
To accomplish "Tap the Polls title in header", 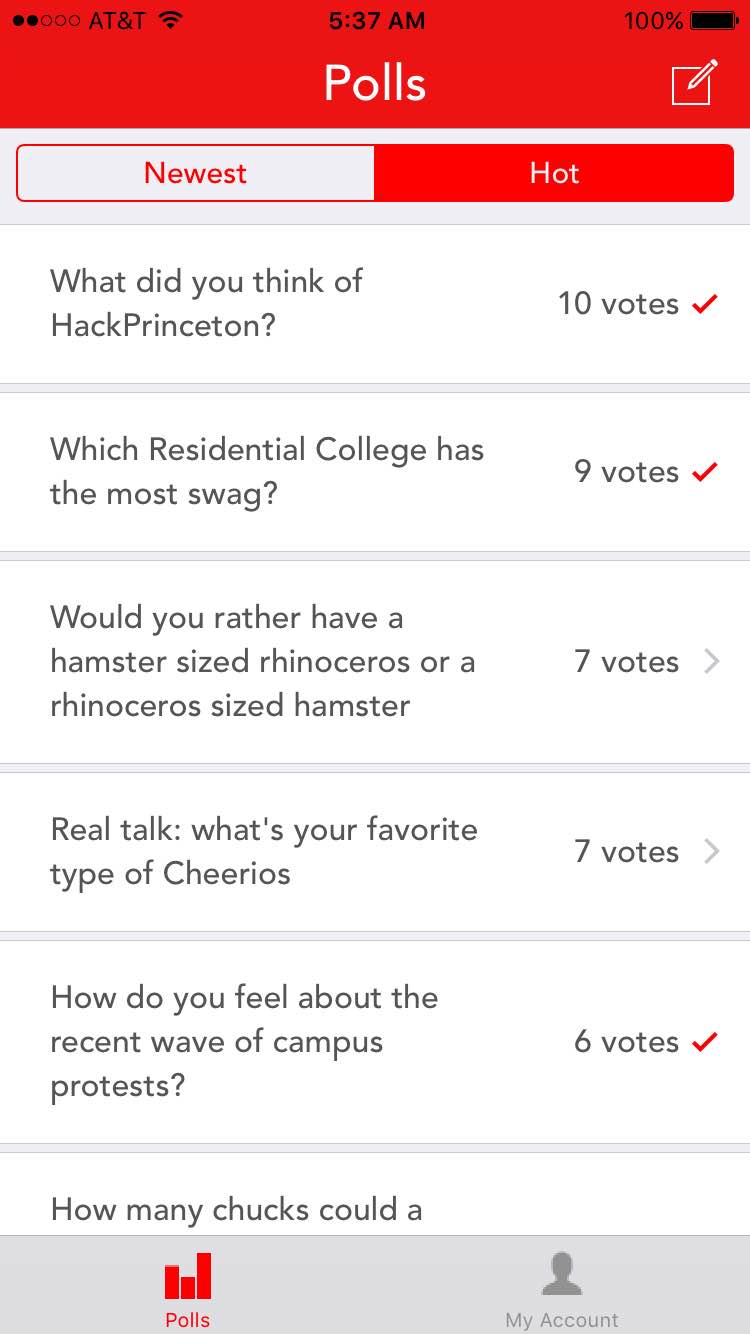I will coord(375,83).
